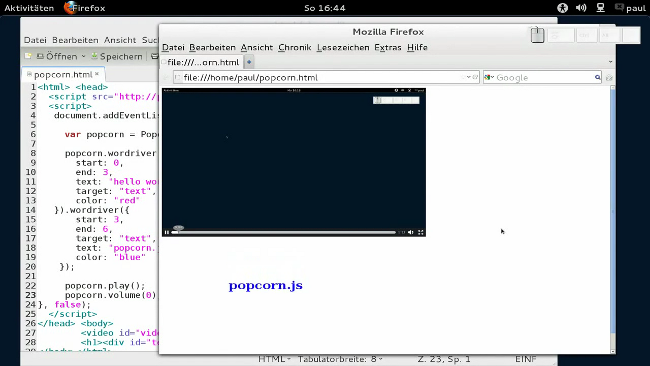Open the gedit Datei menu
This screenshot has width=650, height=366.
click(x=35, y=40)
